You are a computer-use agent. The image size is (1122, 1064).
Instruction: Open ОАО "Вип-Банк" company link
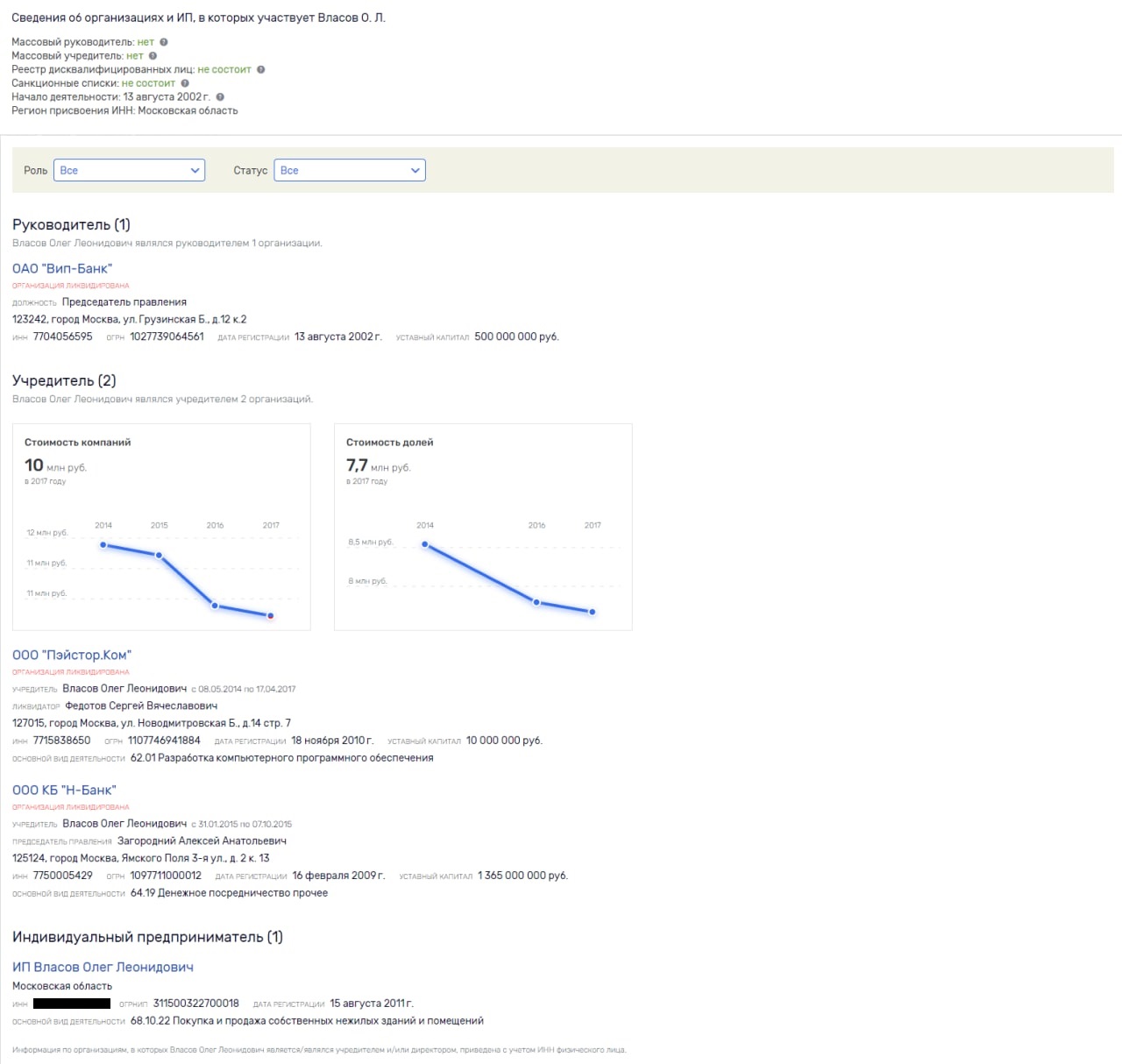tap(62, 269)
